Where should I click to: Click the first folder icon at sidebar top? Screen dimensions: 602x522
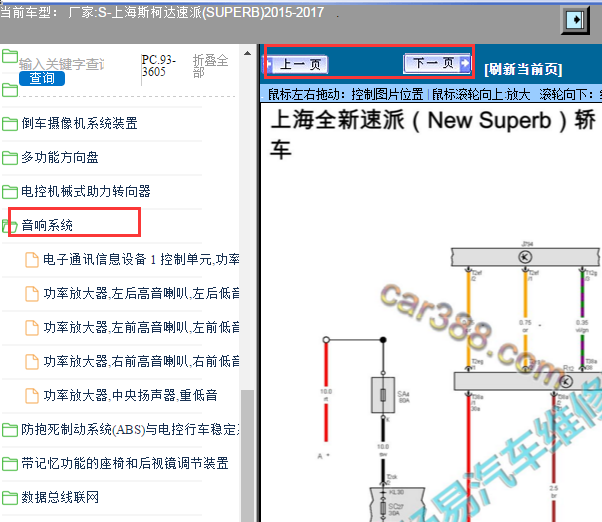10,56
